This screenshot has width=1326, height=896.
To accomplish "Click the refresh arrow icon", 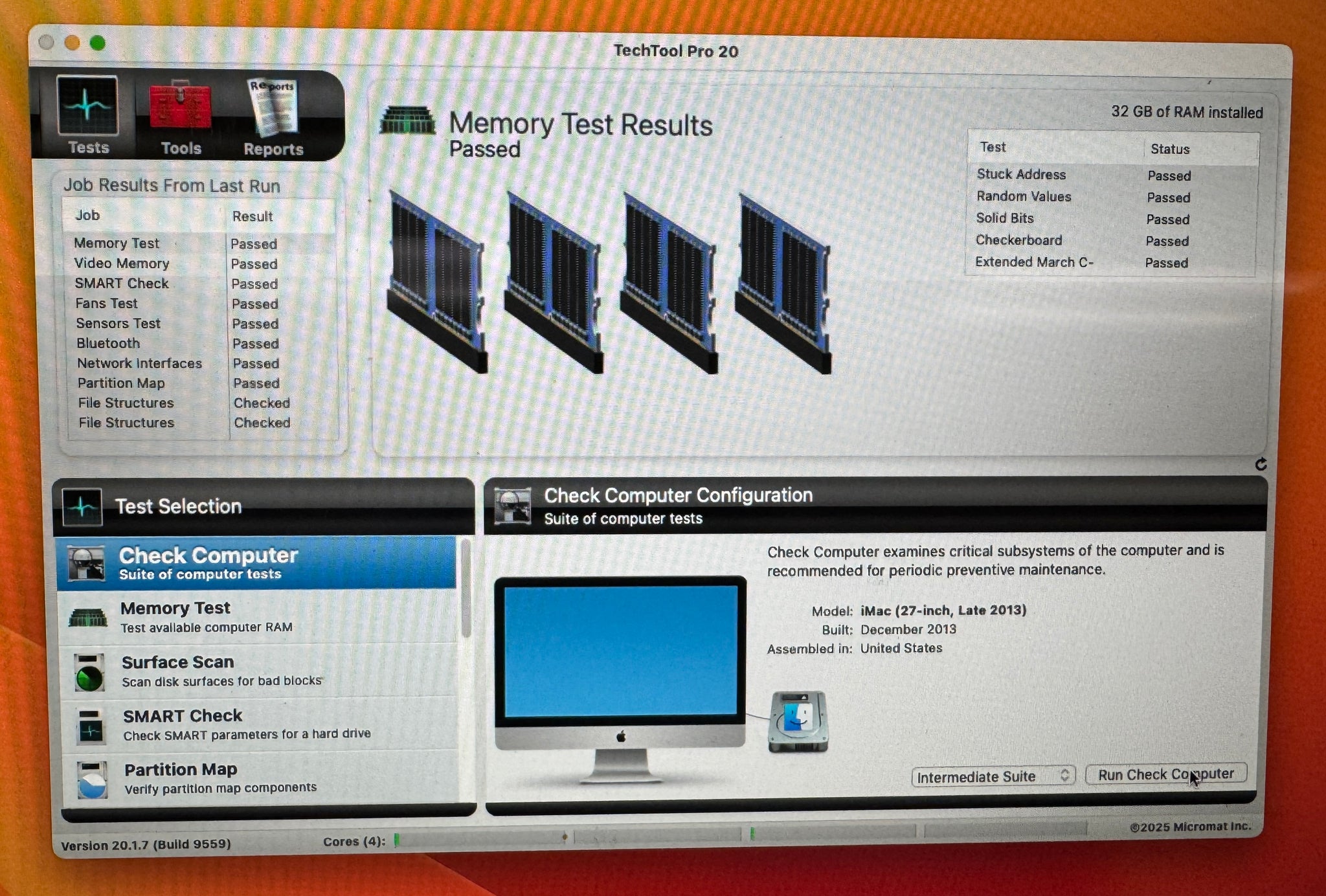I will coord(1260,464).
